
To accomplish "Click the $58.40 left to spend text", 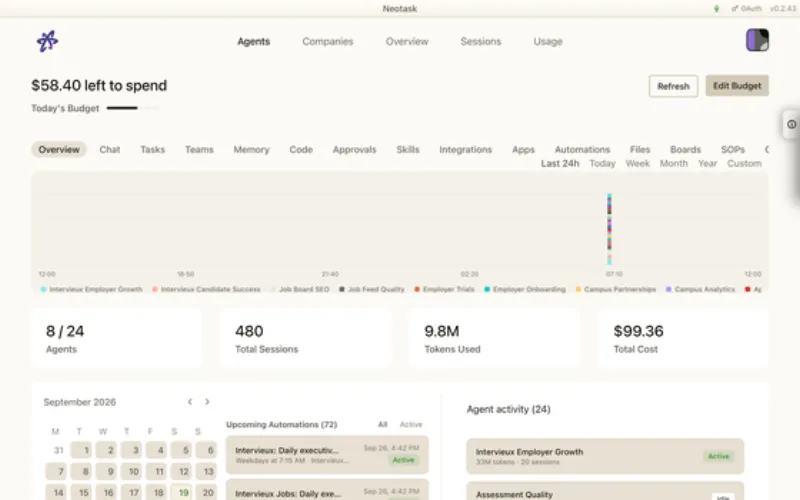I will coord(99,85).
